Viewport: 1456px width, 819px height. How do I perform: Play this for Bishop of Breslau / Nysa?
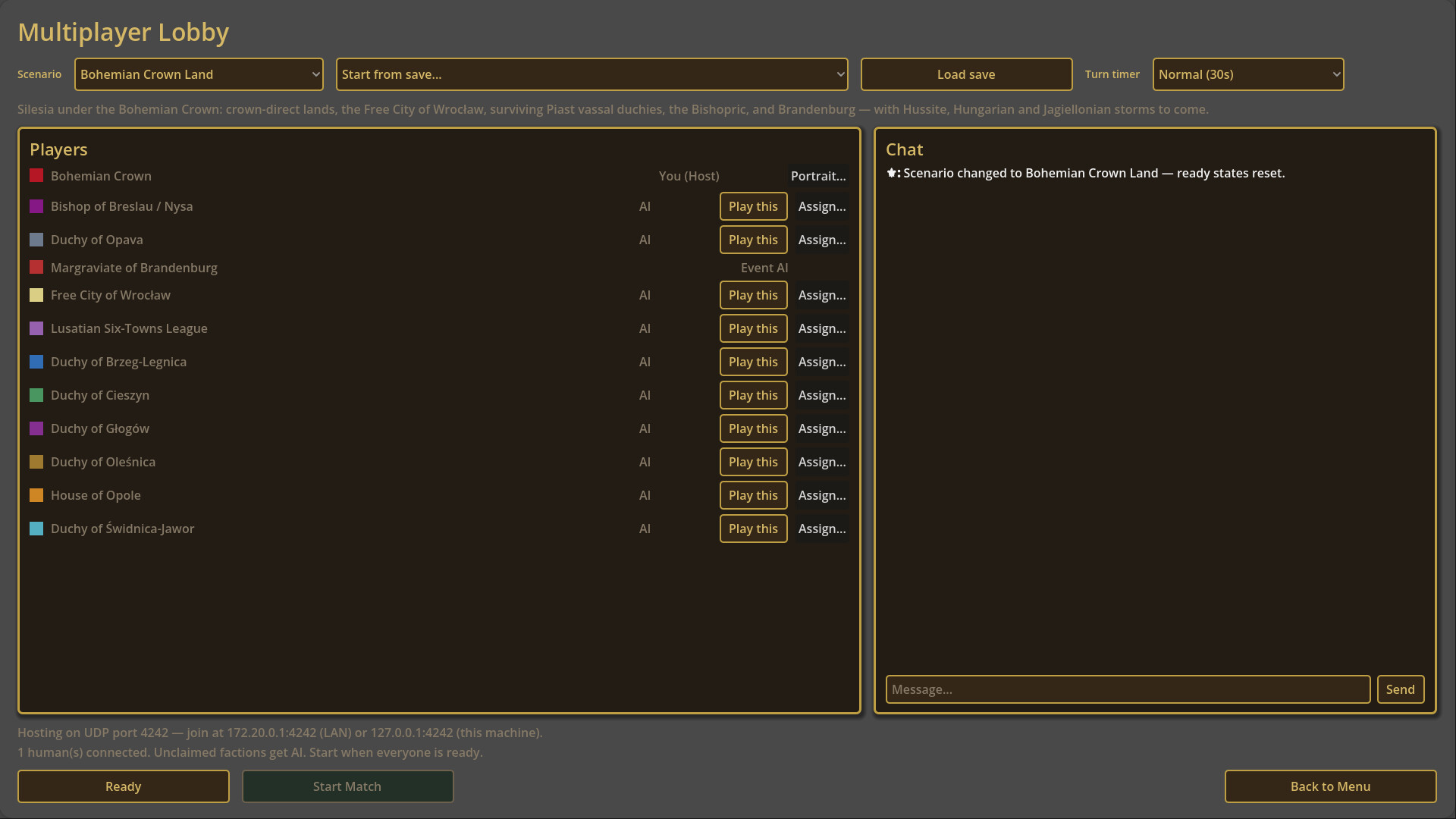pos(753,206)
